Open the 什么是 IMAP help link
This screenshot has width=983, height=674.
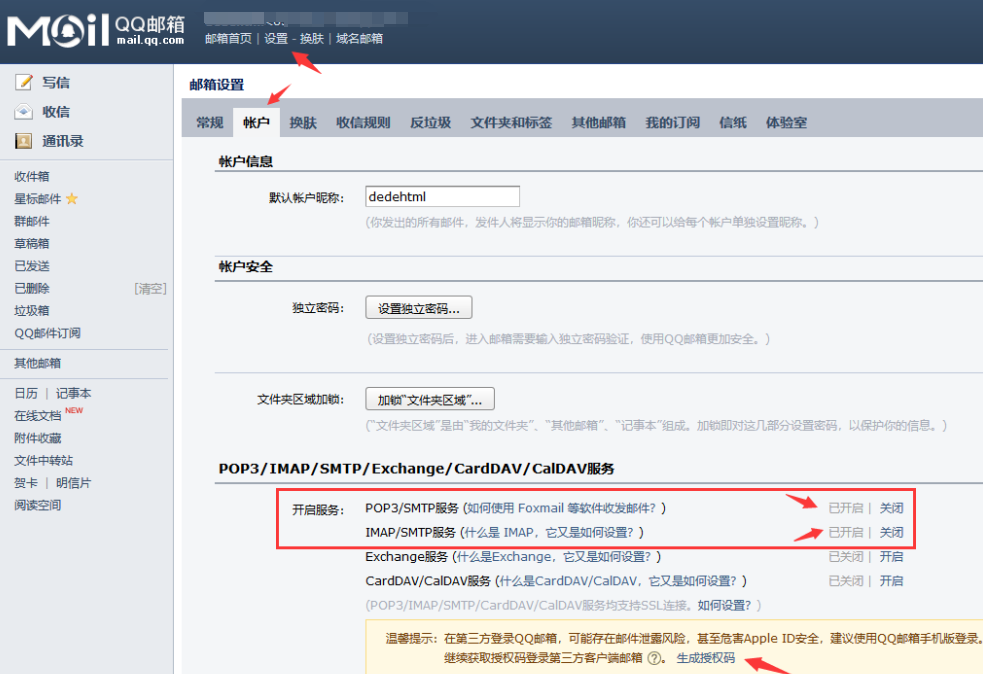[549, 532]
